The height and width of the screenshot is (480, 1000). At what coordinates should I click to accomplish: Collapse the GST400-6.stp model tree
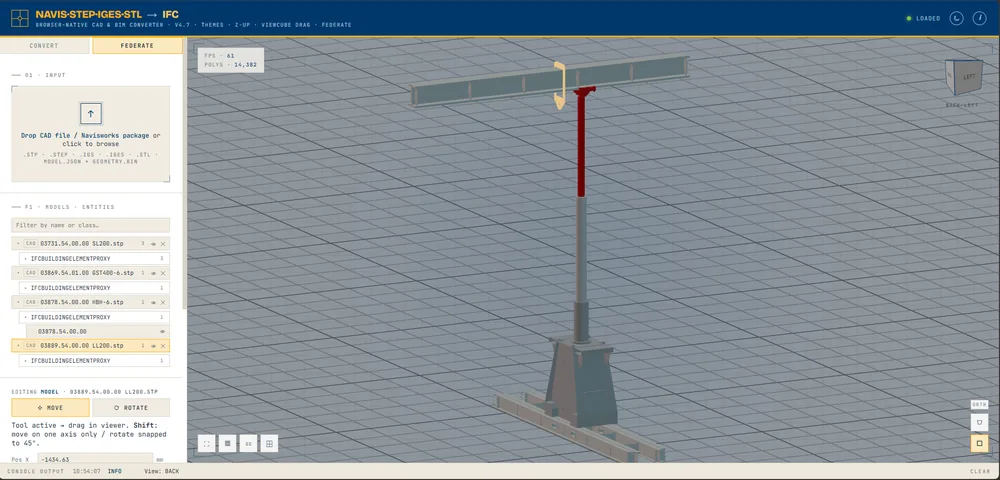coord(18,273)
